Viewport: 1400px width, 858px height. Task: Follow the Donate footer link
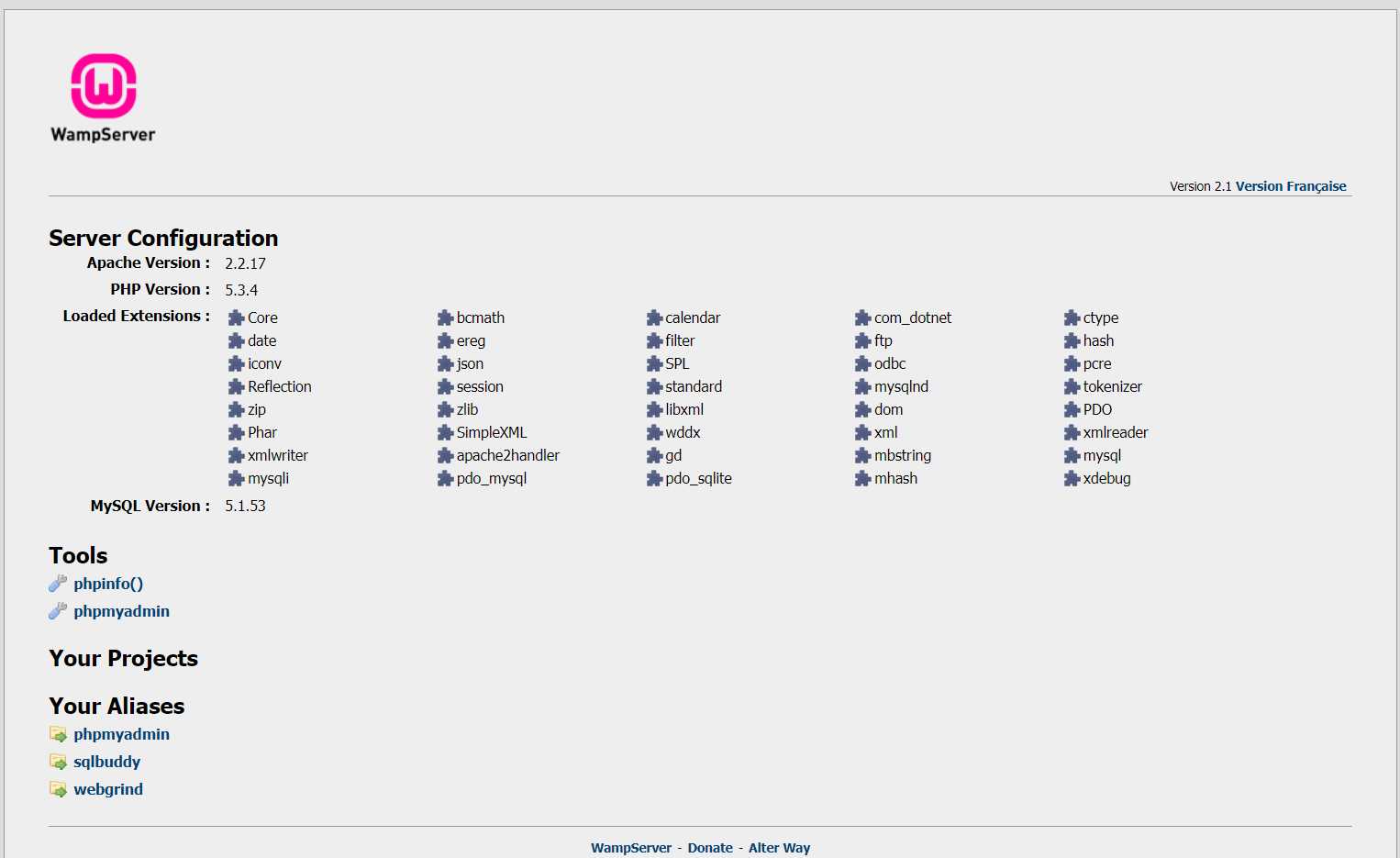[x=710, y=848]
